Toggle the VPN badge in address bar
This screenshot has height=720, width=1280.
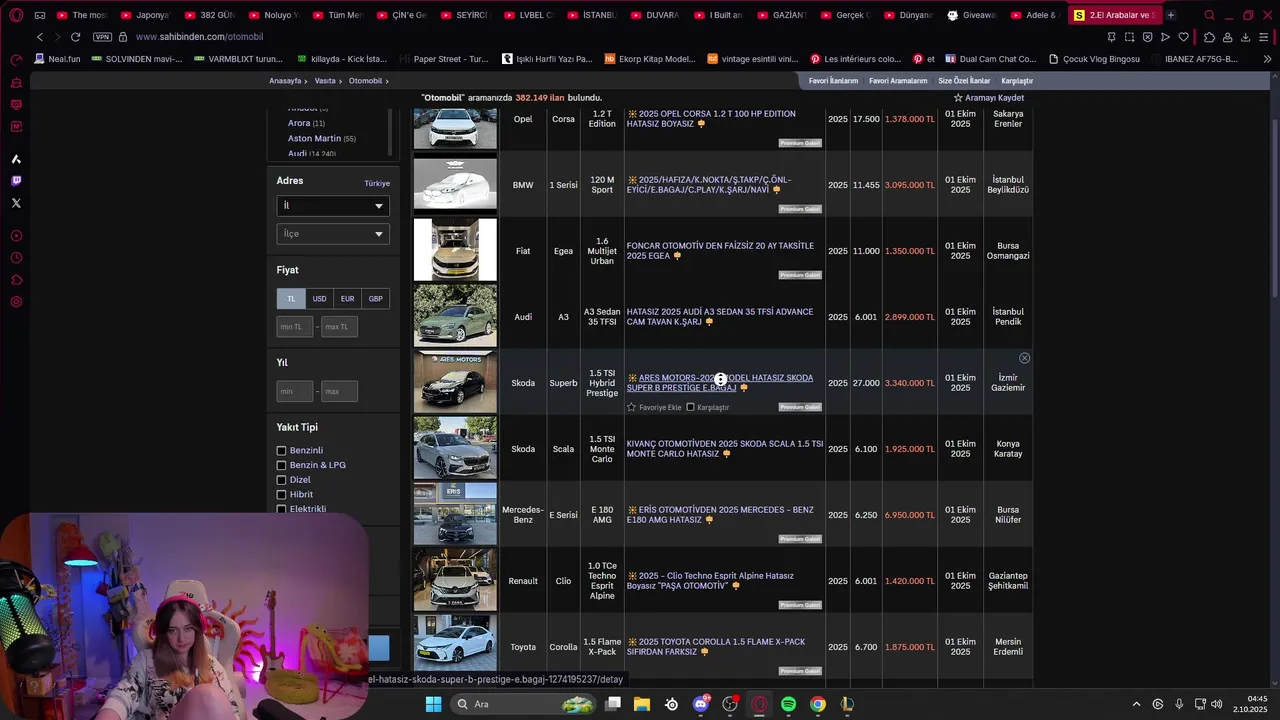(102, 37)
